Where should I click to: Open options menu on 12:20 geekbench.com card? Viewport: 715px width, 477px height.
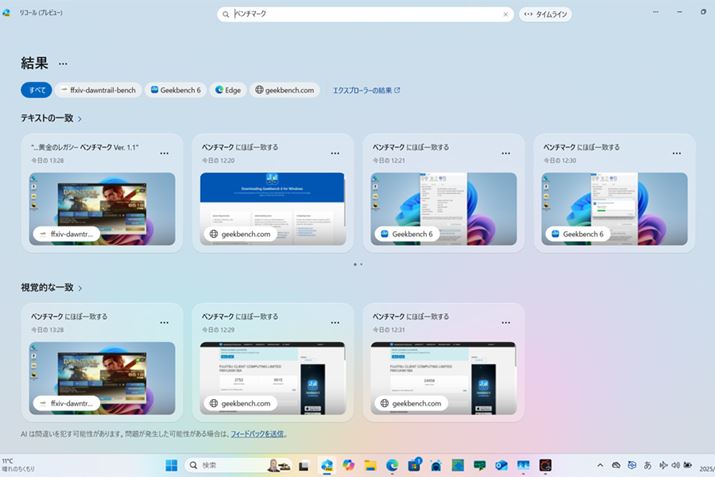coord(335,153)
